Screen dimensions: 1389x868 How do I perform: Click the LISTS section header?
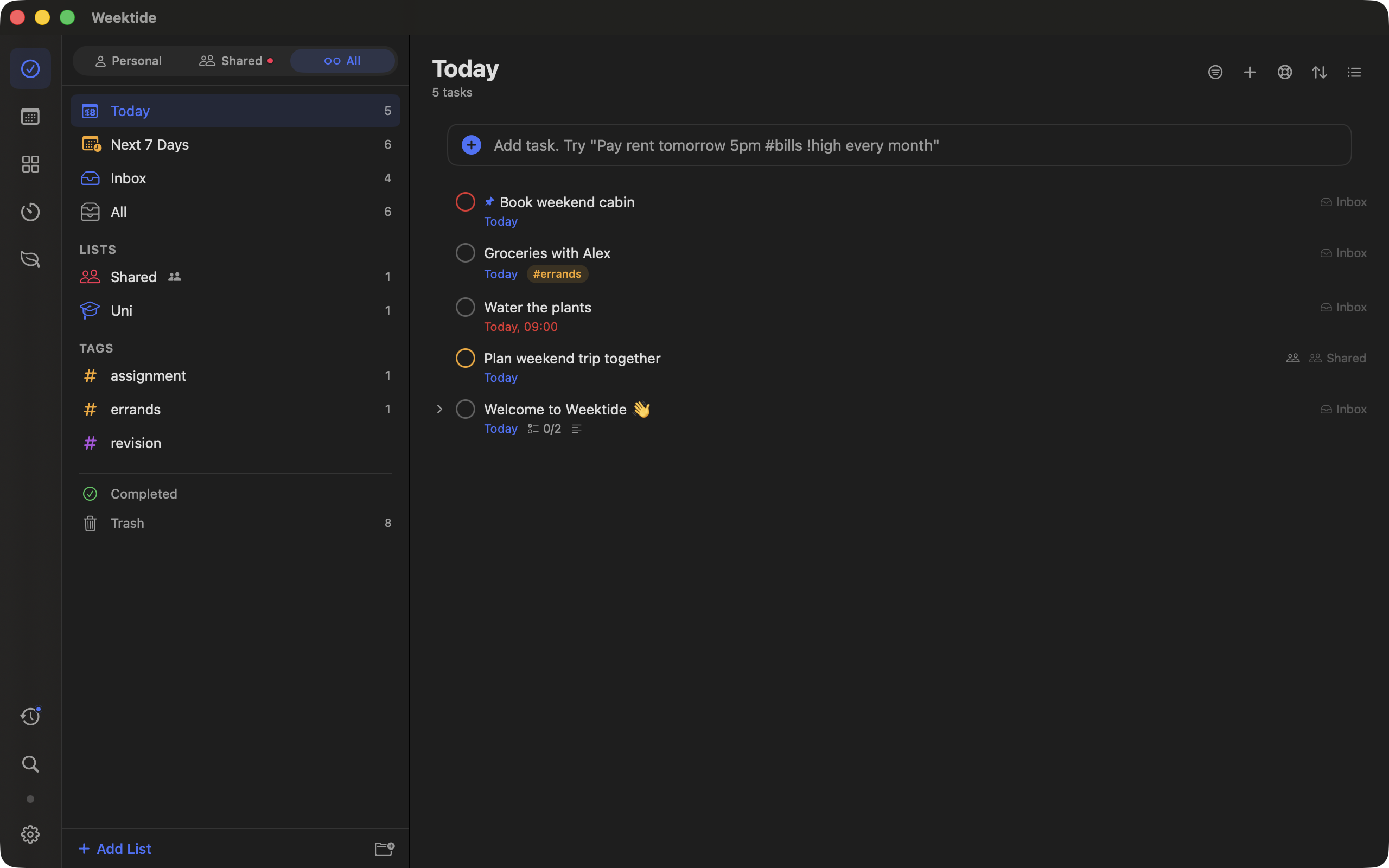[x=98, y=250]
